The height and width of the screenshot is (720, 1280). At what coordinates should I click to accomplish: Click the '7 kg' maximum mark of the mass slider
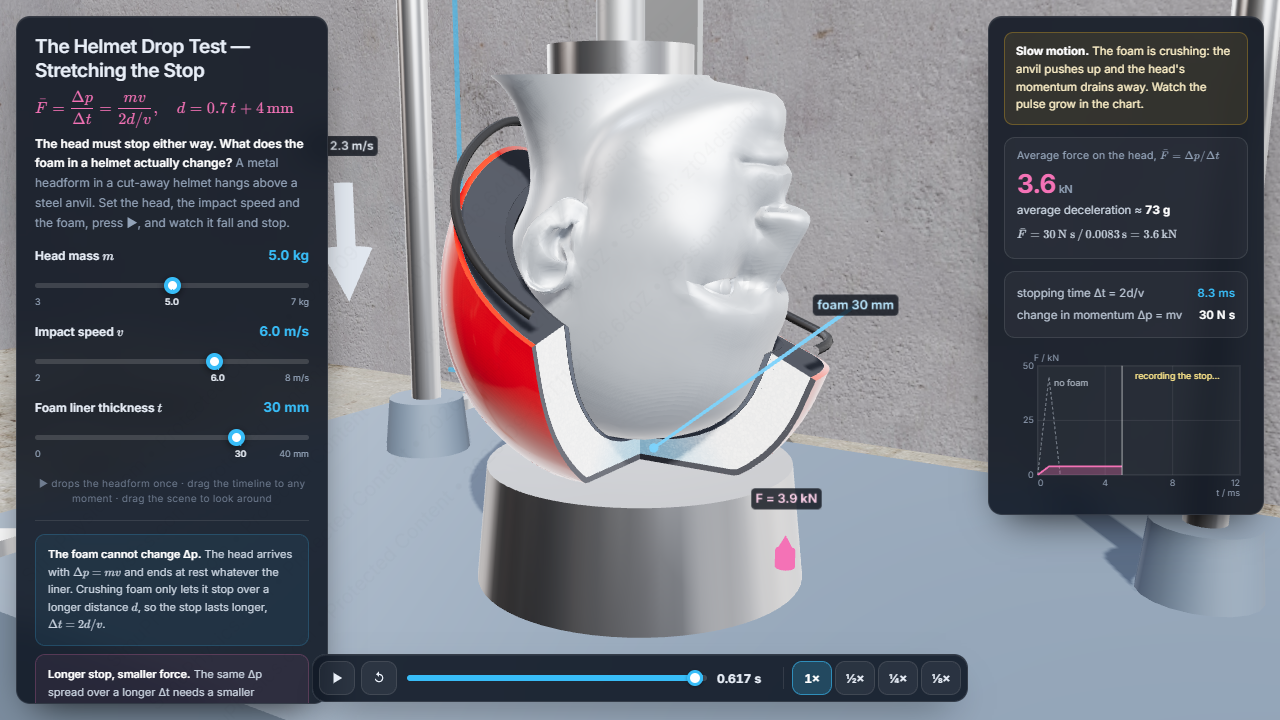300,301
